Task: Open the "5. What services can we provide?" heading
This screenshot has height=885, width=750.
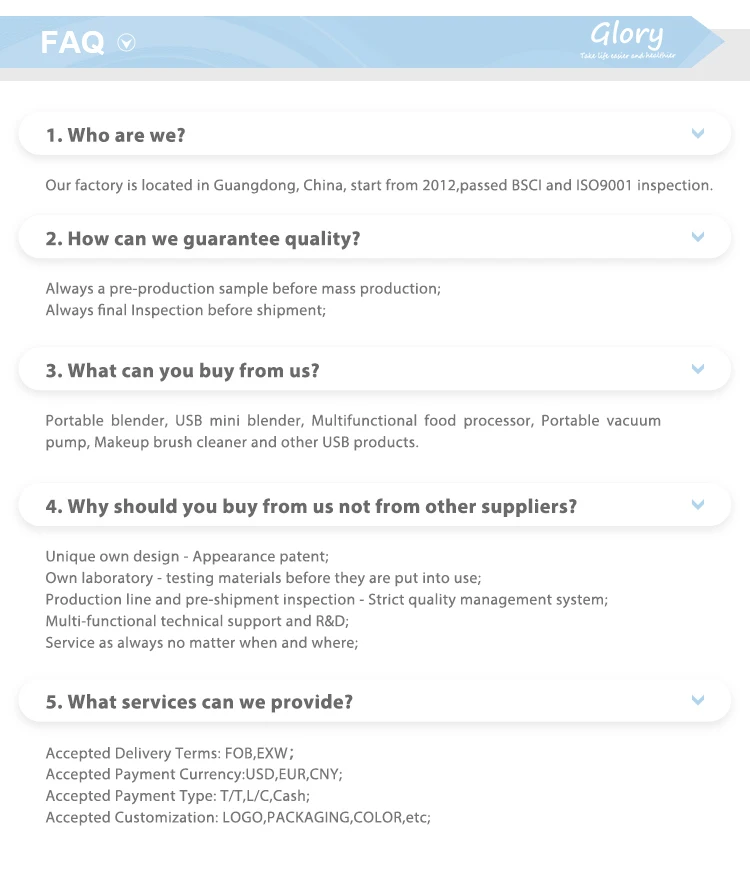Action: click(x=199, y=703)
